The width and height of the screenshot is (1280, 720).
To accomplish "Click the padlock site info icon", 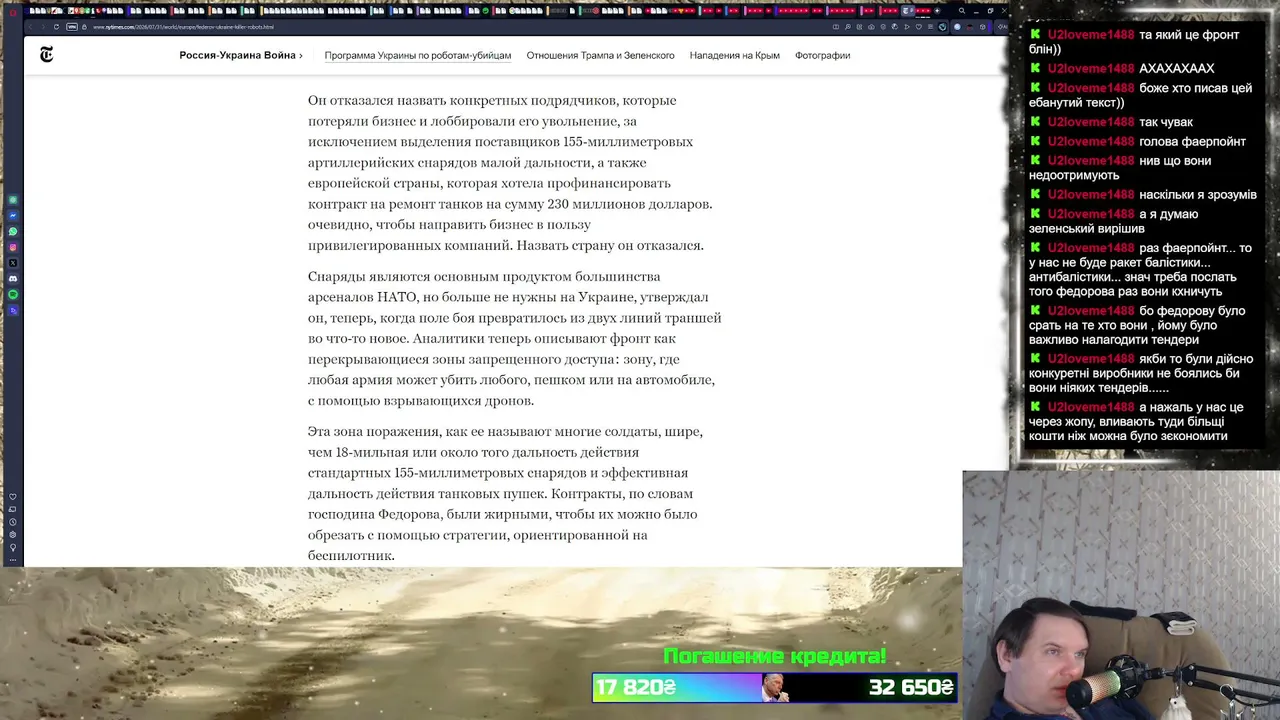I will [84, 27].
